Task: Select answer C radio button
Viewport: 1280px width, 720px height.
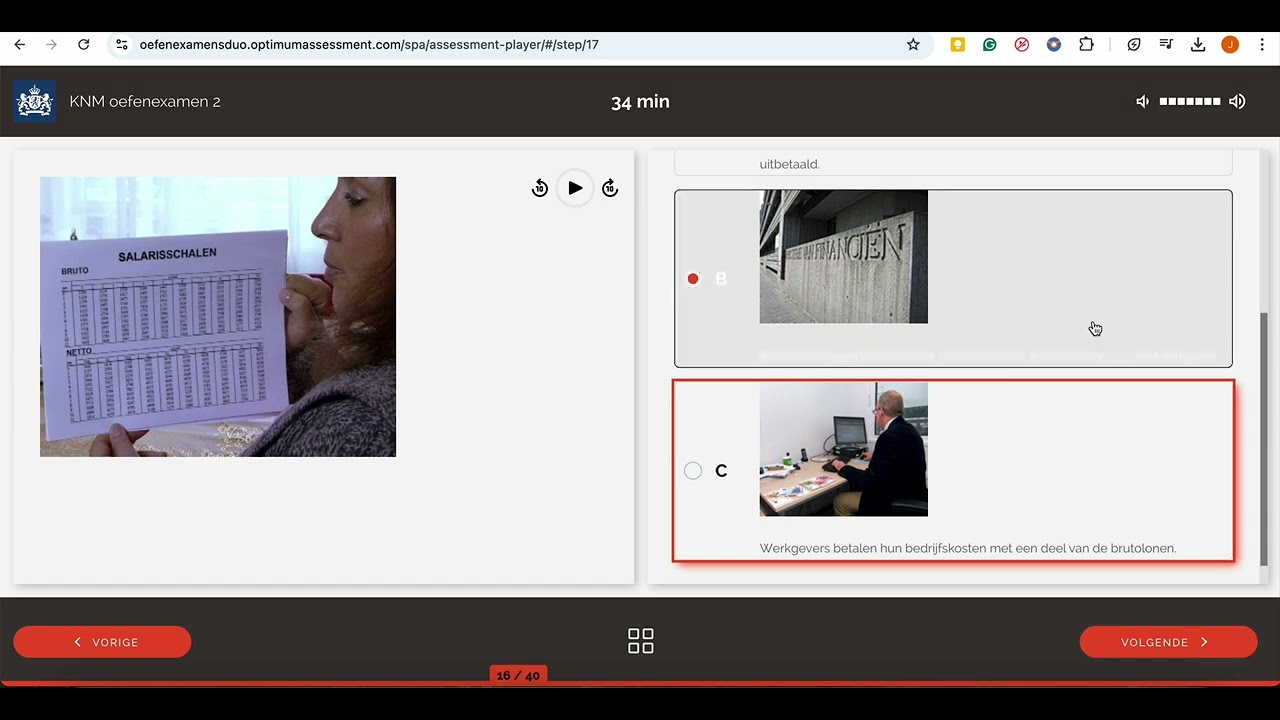Action: tap(693, 470)
